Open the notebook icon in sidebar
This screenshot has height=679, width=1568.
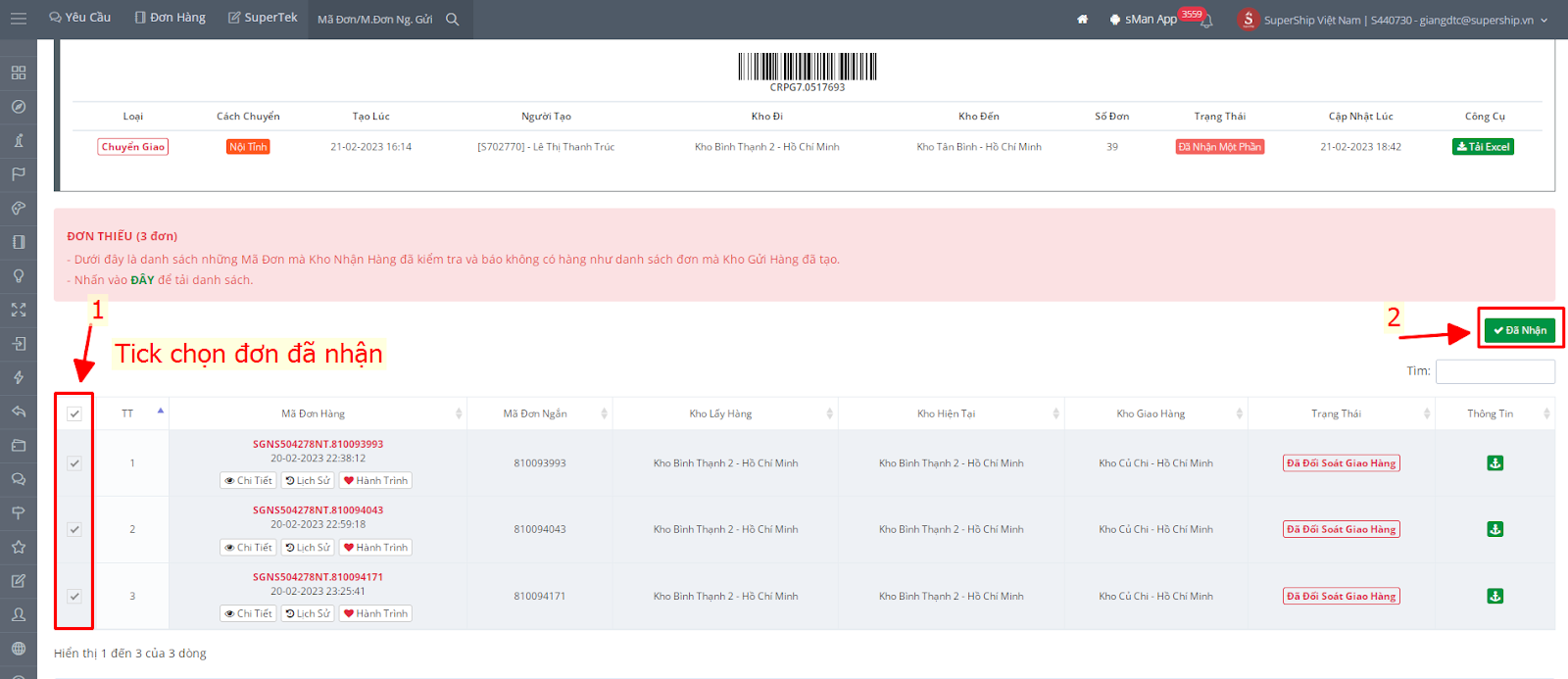tap(19, 242)
